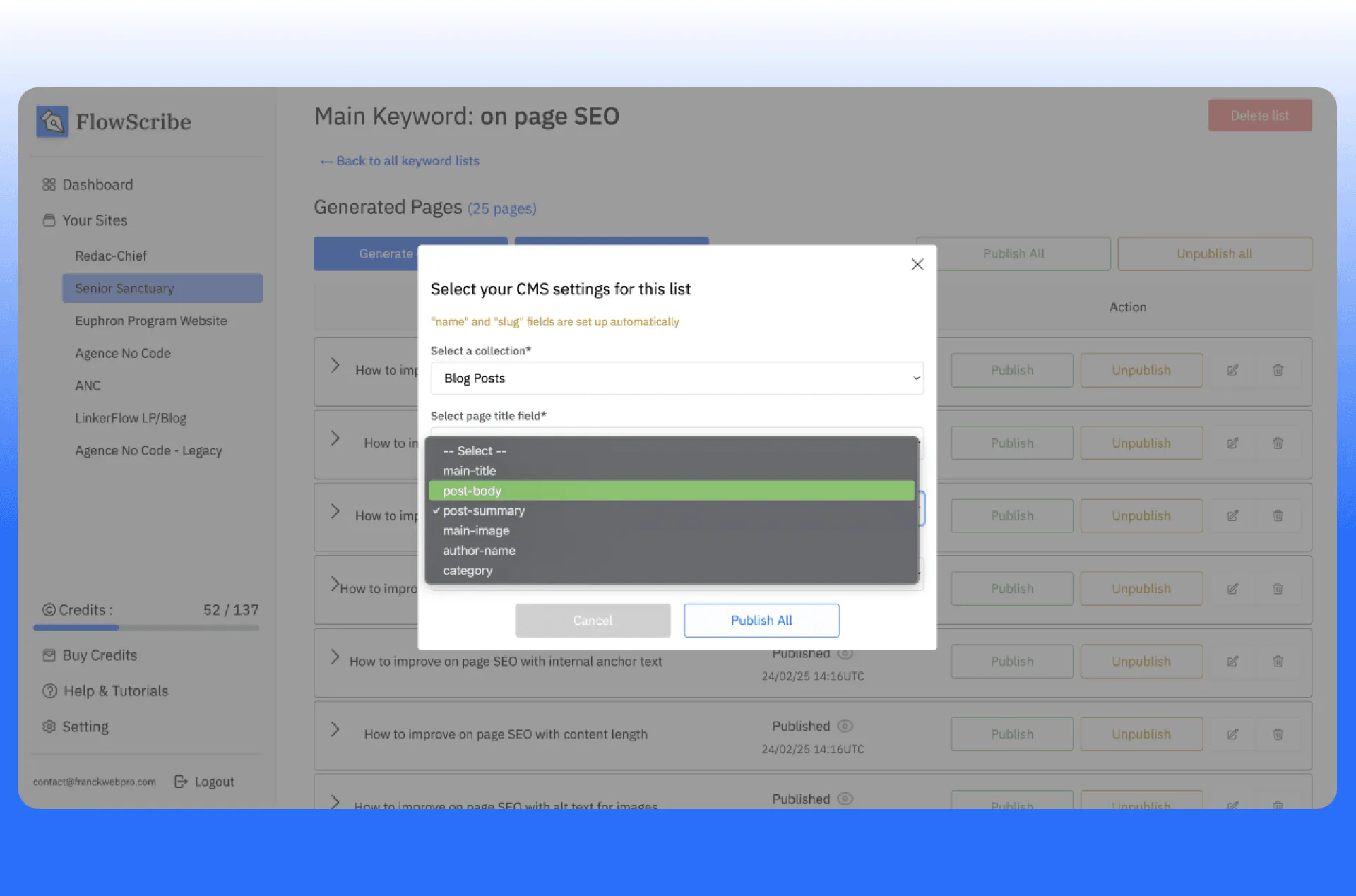Toggle eye icon on alt text row

point(845,799)
